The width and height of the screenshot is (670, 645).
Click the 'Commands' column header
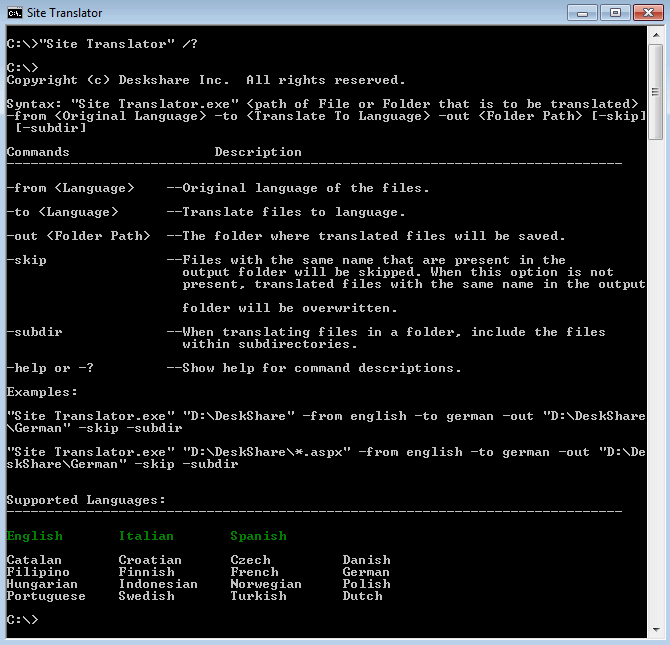38,152
